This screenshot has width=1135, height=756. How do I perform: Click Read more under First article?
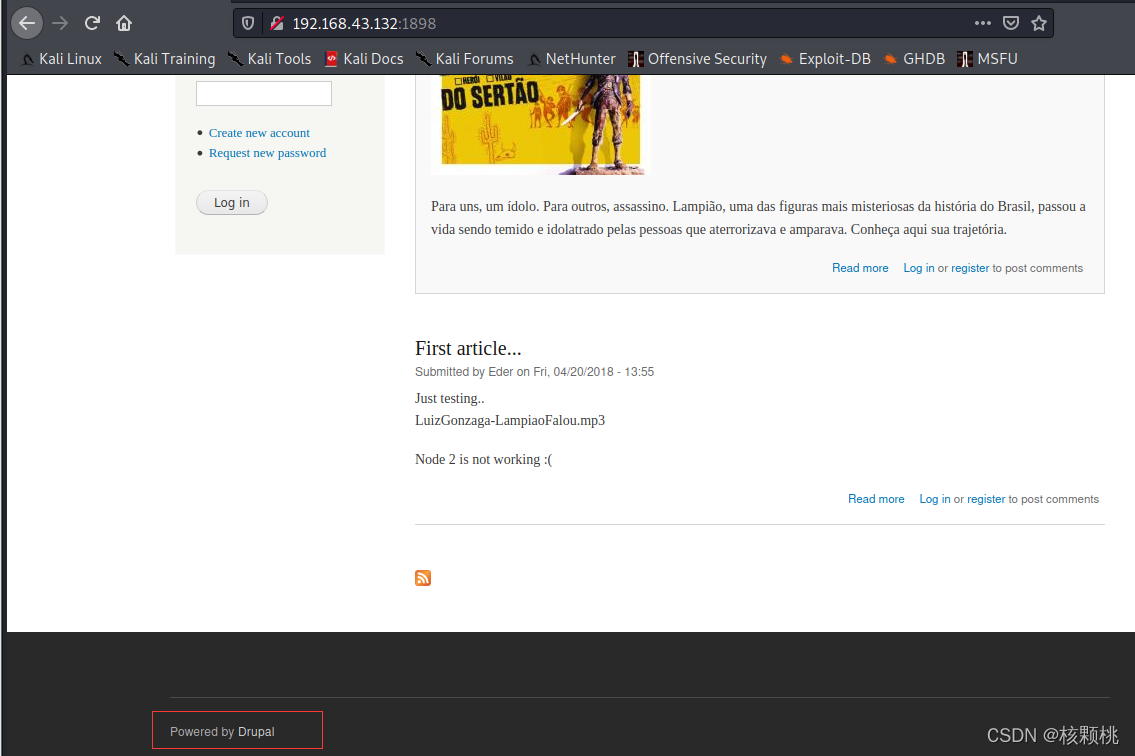876,499
